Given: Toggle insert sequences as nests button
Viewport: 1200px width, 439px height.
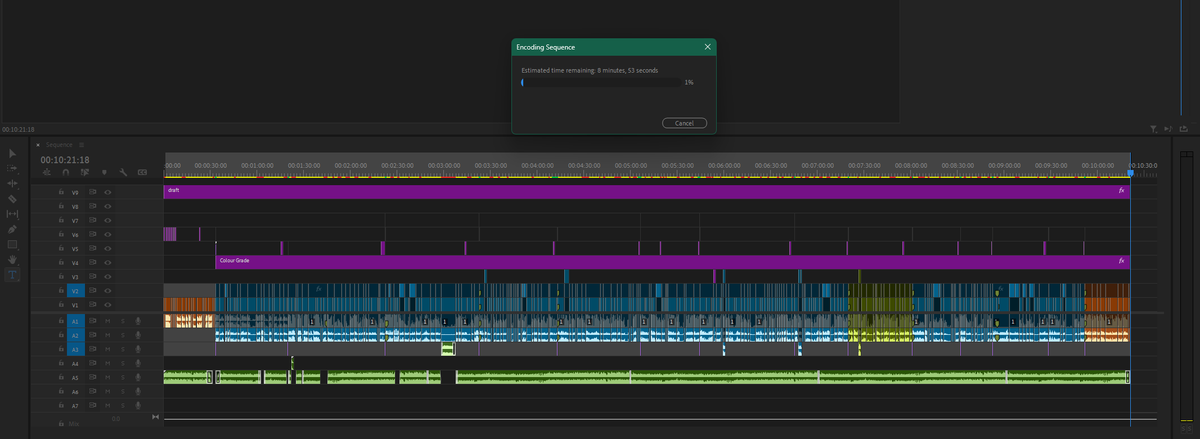Looking at the screenshot, I should point(47,171).
